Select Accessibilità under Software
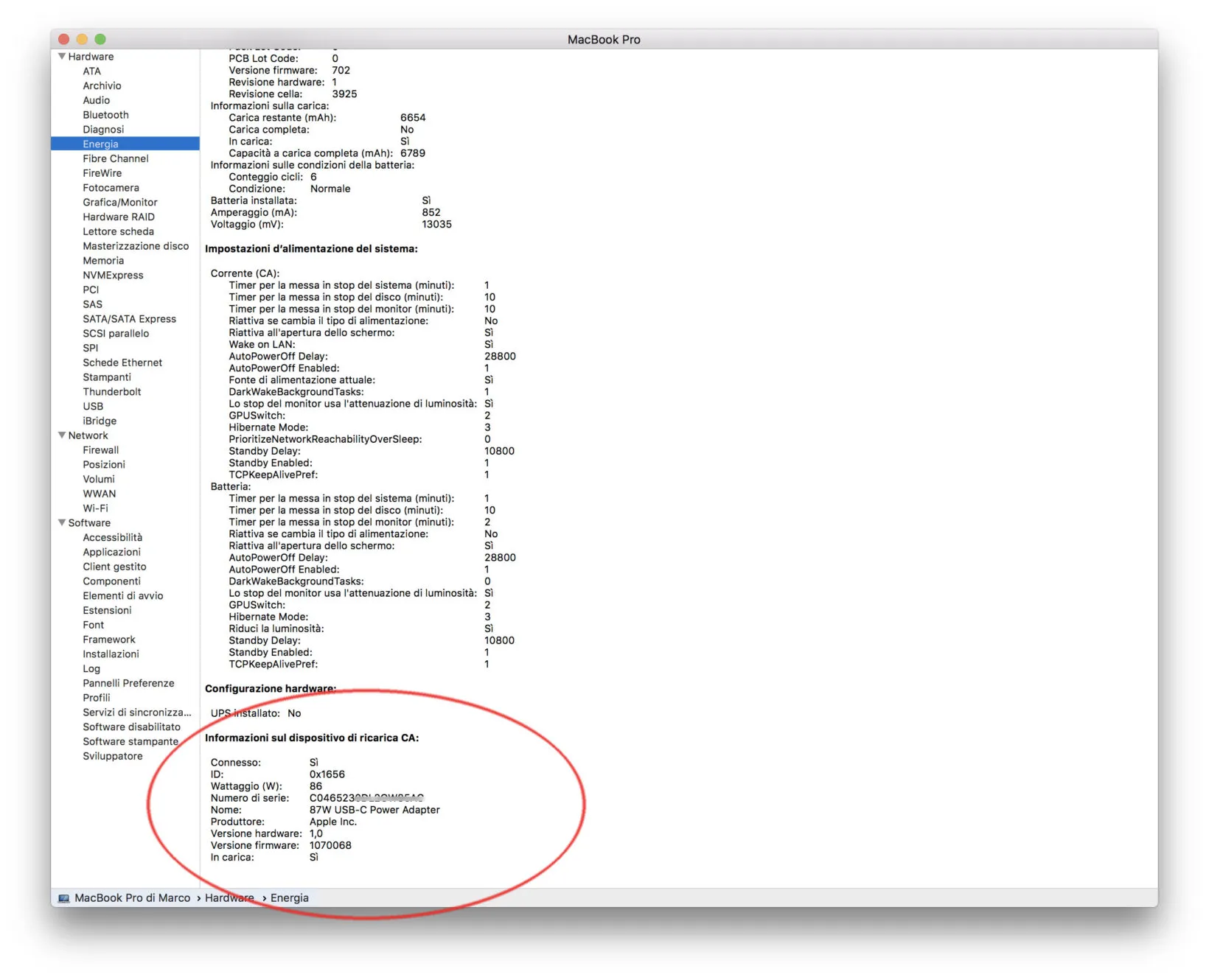 [x=113, y=538]
